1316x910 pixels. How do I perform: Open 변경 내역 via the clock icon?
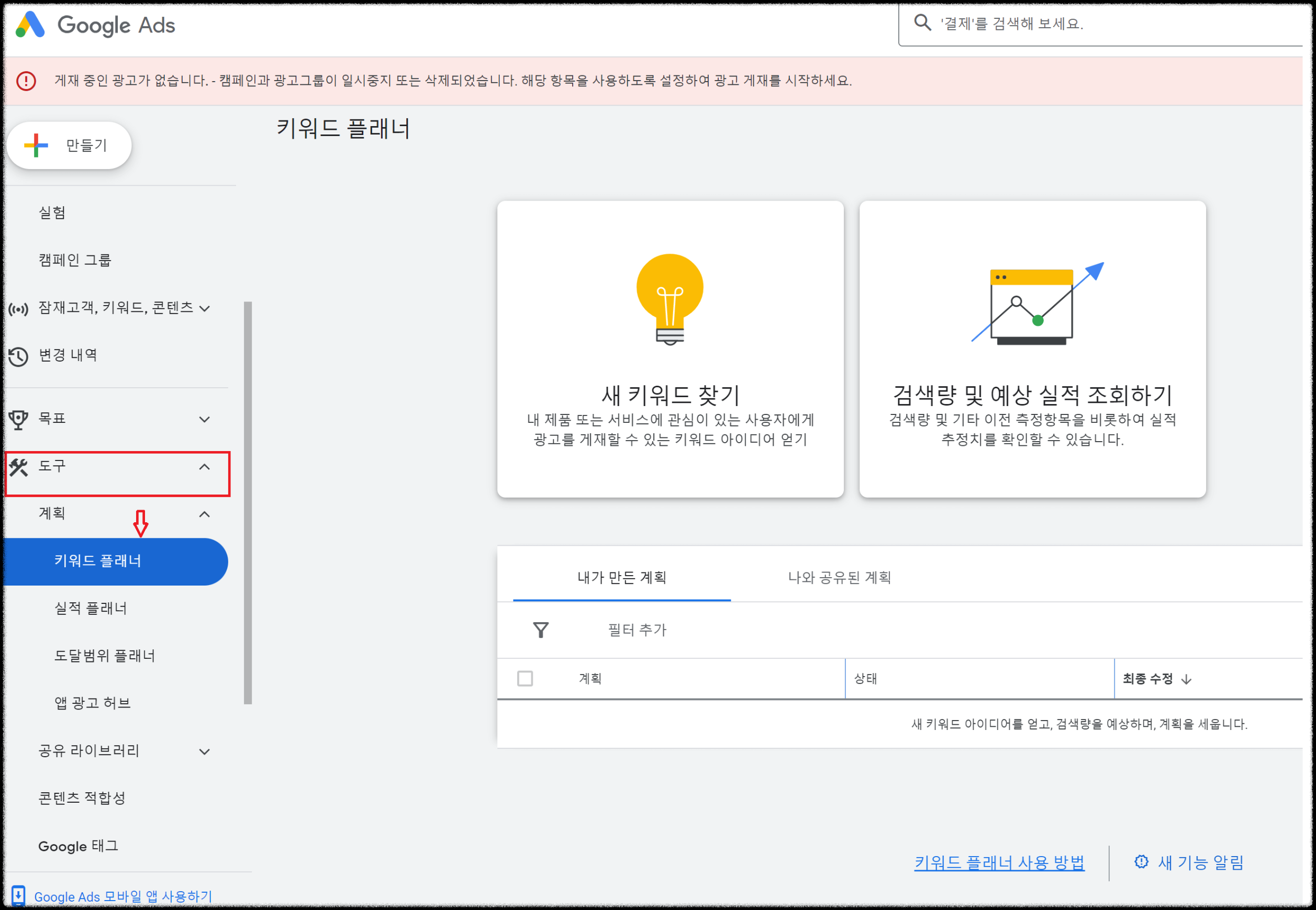click(19, 355)
